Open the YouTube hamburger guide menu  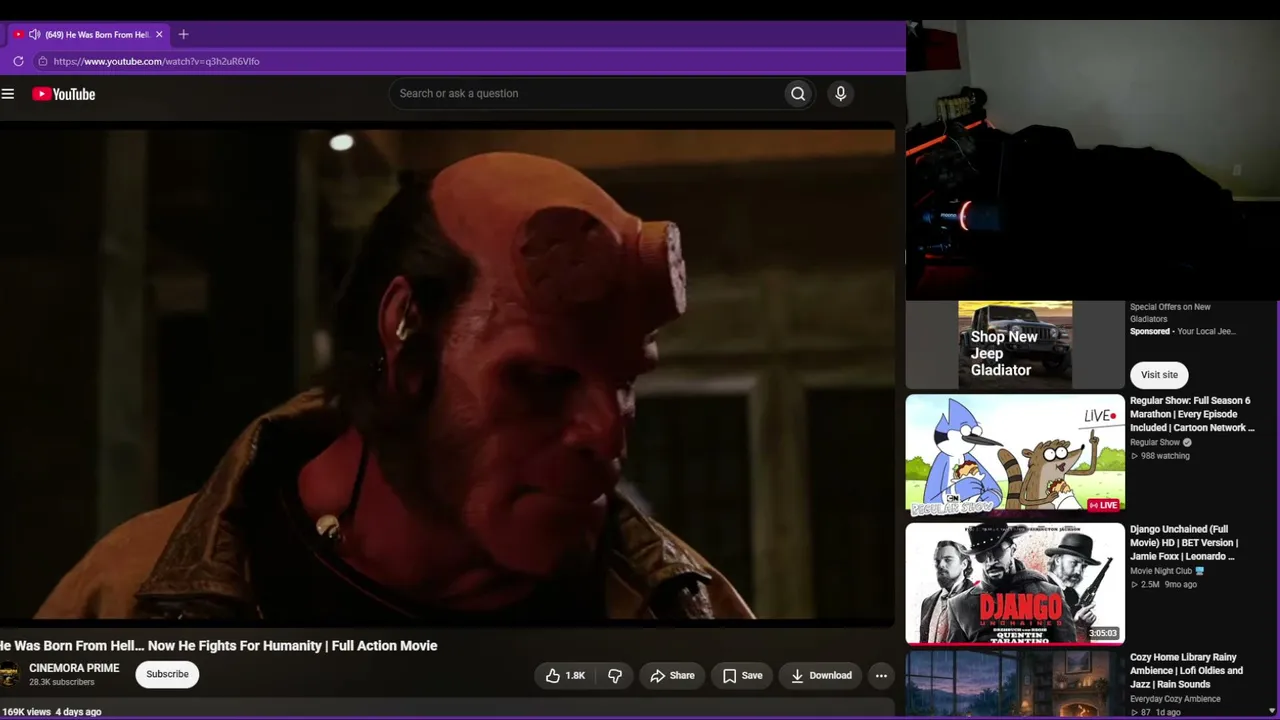(8, 94)
